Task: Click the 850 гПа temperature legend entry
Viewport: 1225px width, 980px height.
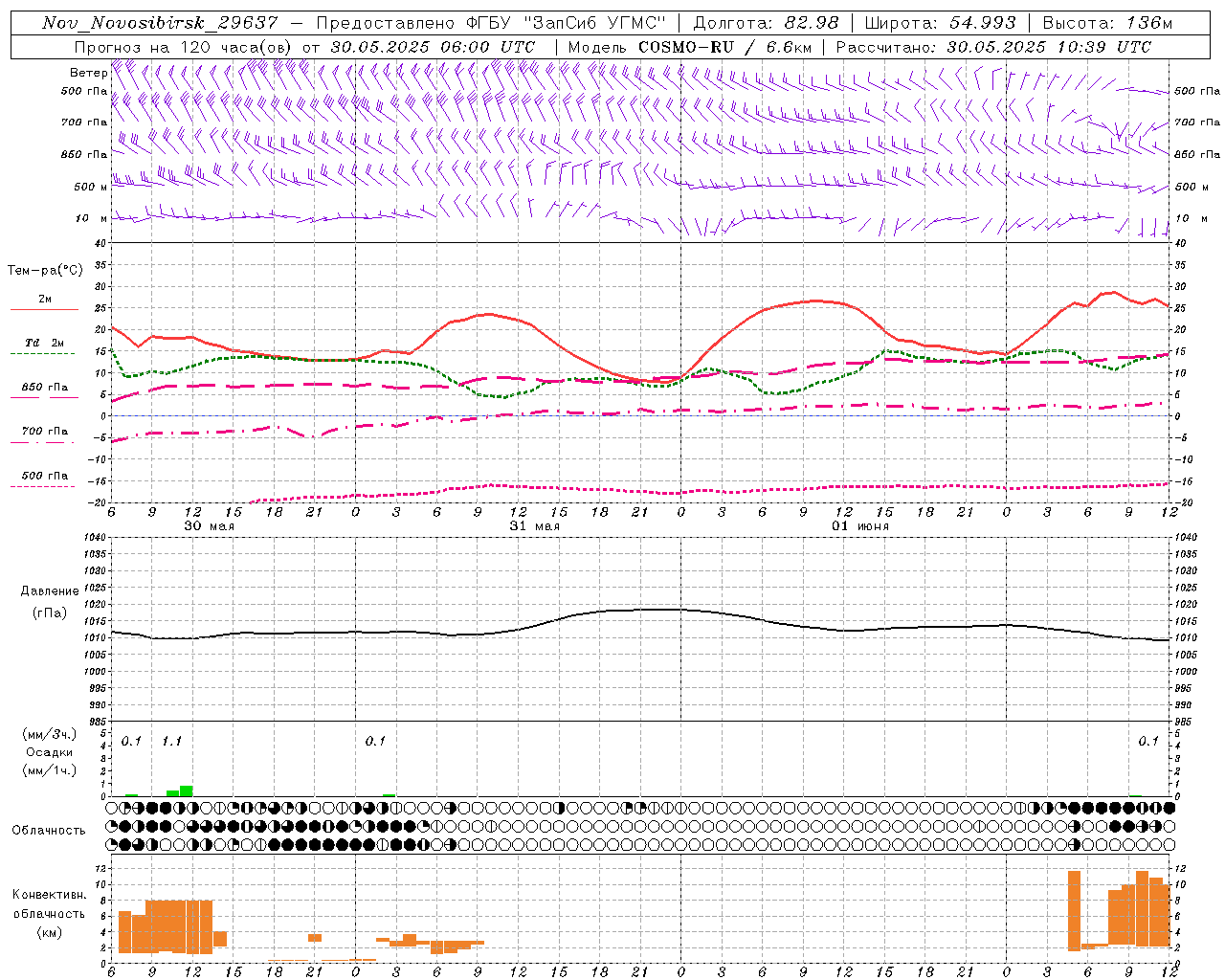Action: [45, 388]
